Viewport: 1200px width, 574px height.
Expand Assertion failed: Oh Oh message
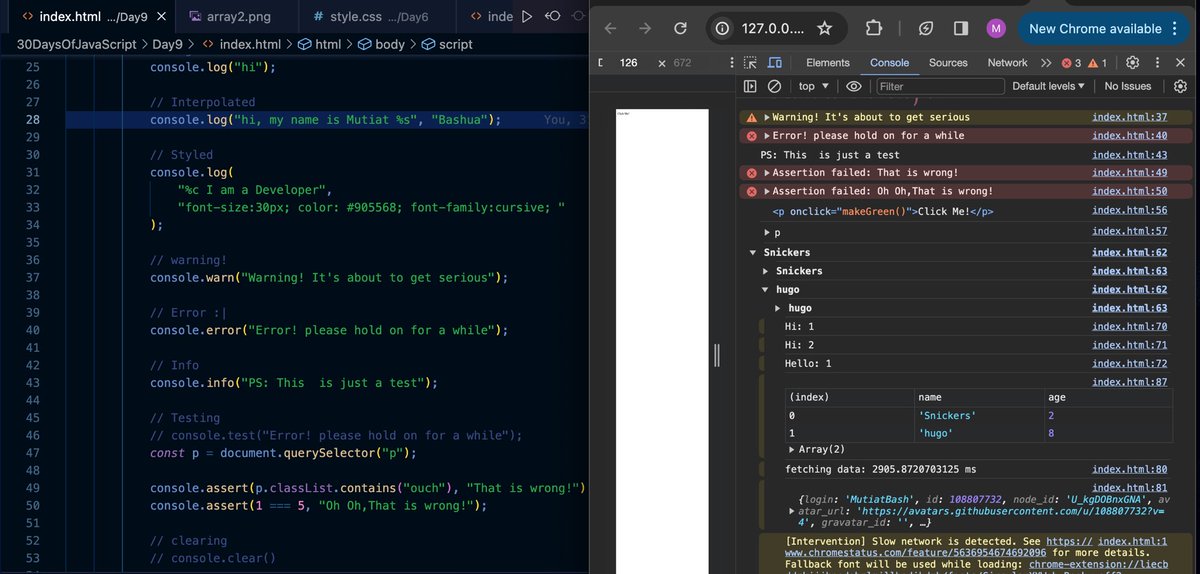click(767, 191)
